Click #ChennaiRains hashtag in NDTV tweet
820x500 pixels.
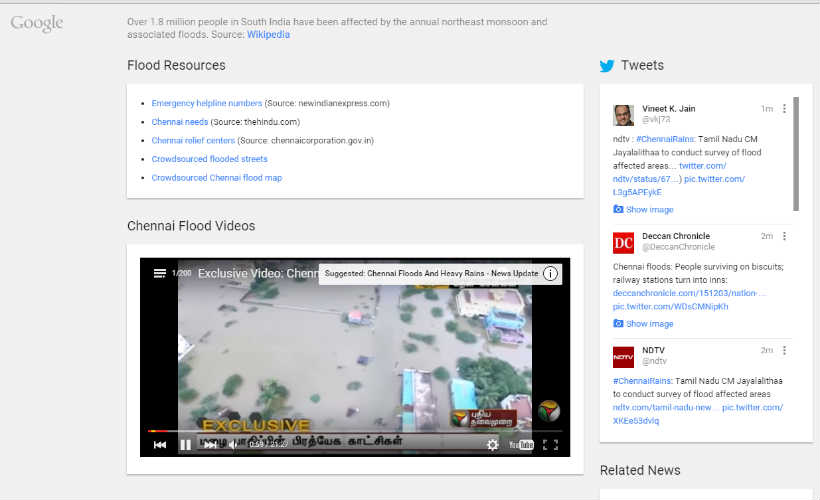(642, 381)
